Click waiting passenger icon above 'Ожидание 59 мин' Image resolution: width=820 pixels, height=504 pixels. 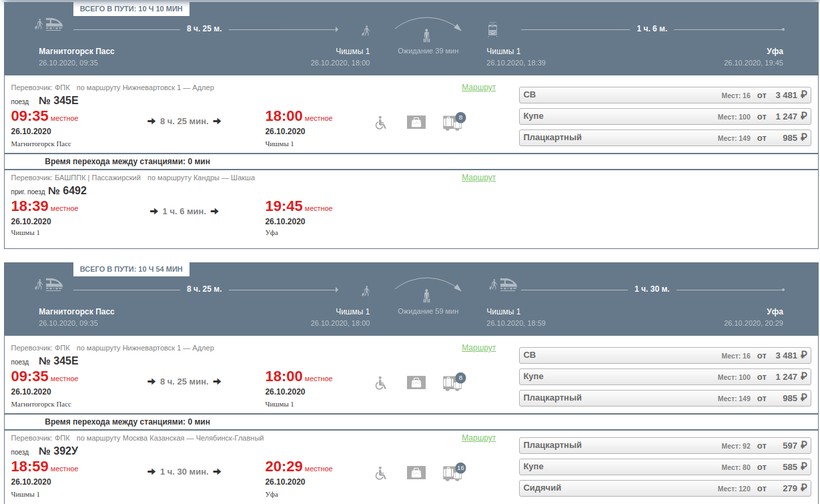(428, 294)
